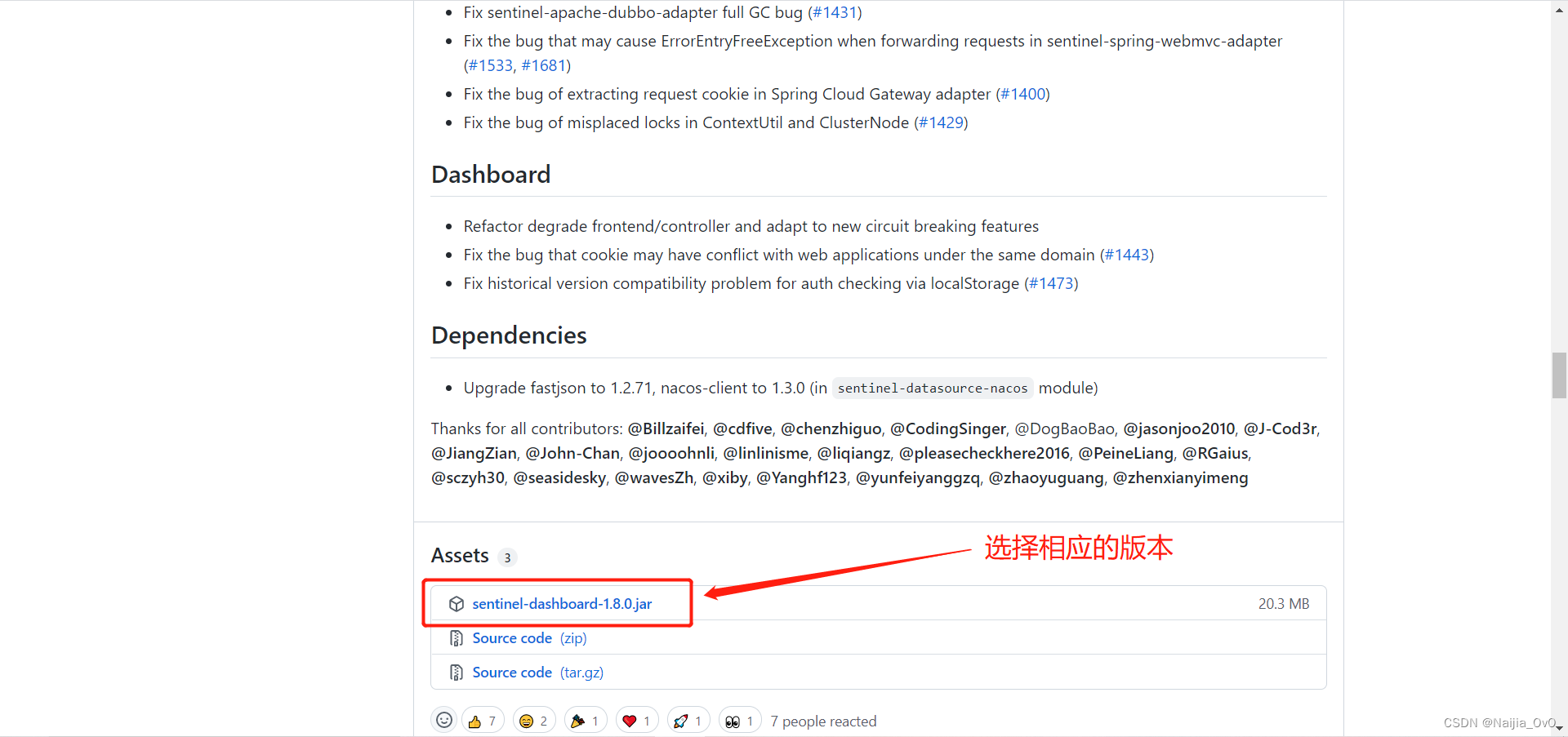Toggle the hooray party popper reaction

pos(586,721)
